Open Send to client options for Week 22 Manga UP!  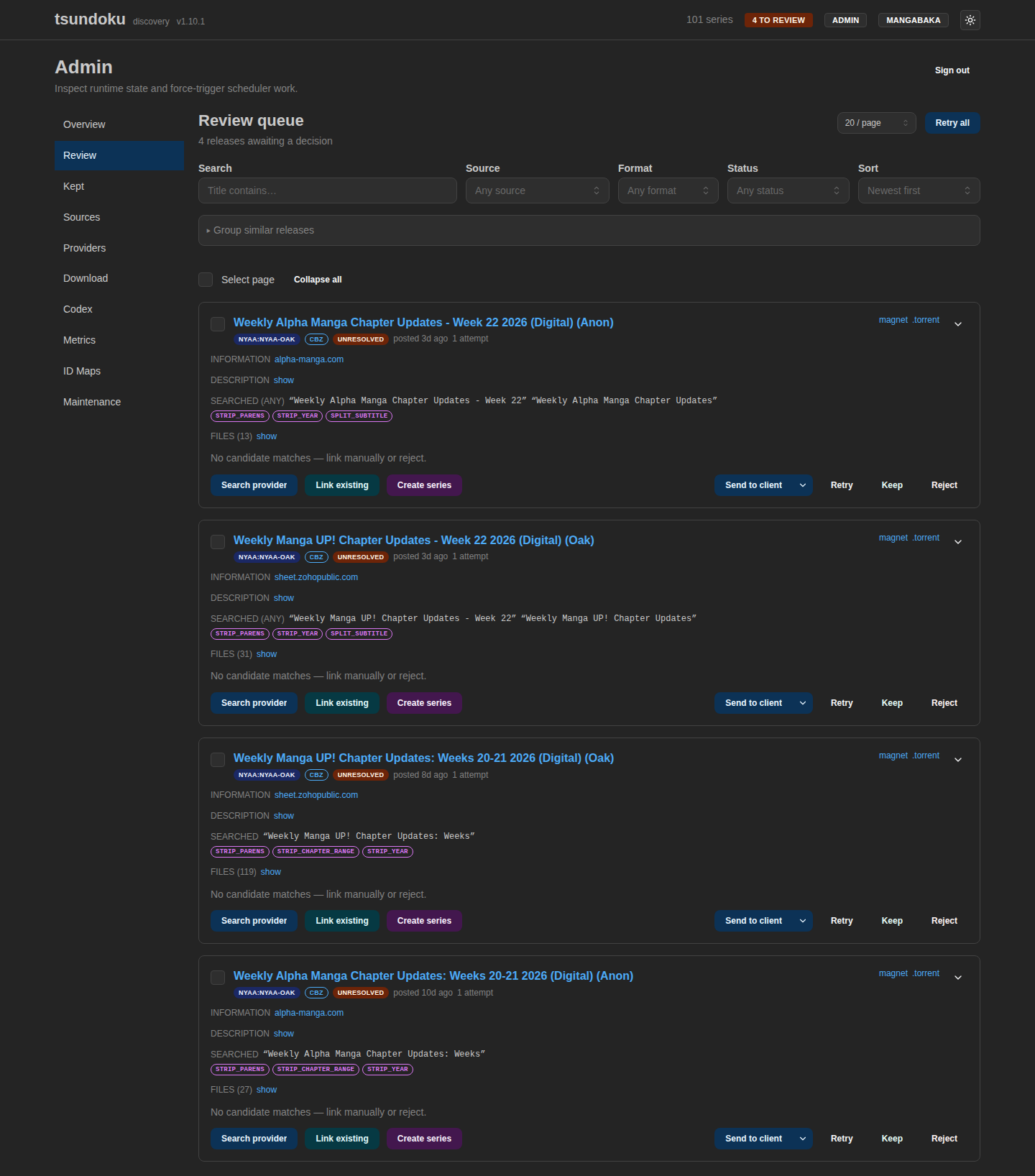coord(803,703)
